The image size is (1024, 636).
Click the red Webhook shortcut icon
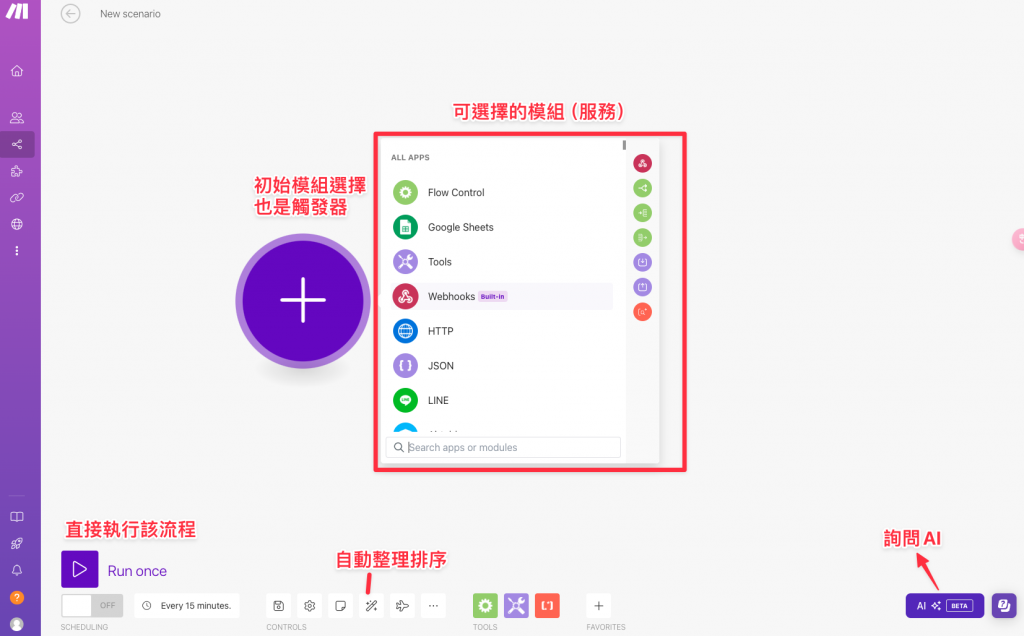coord(643,163)
